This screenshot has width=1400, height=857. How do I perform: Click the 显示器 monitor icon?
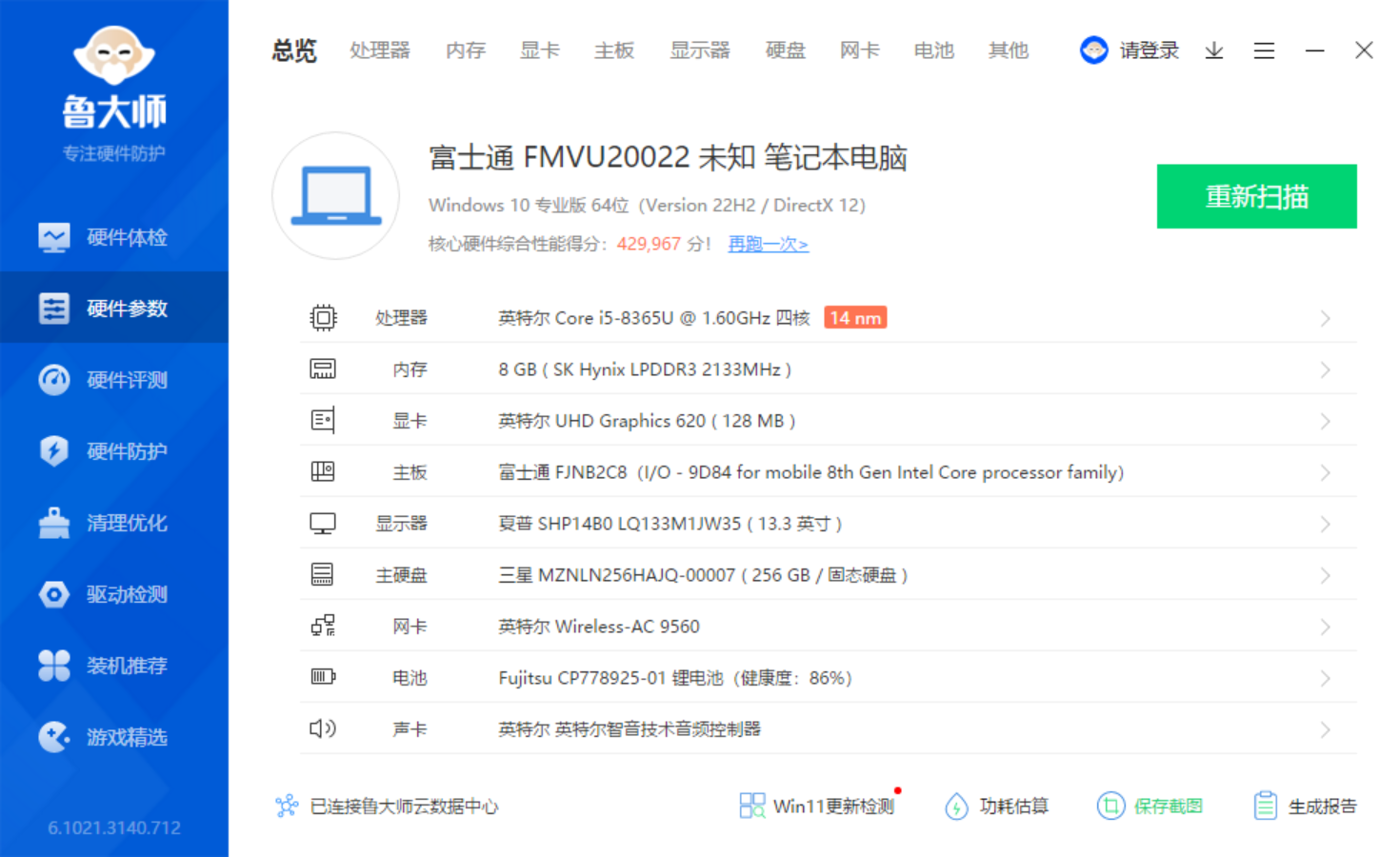point(323,524)
